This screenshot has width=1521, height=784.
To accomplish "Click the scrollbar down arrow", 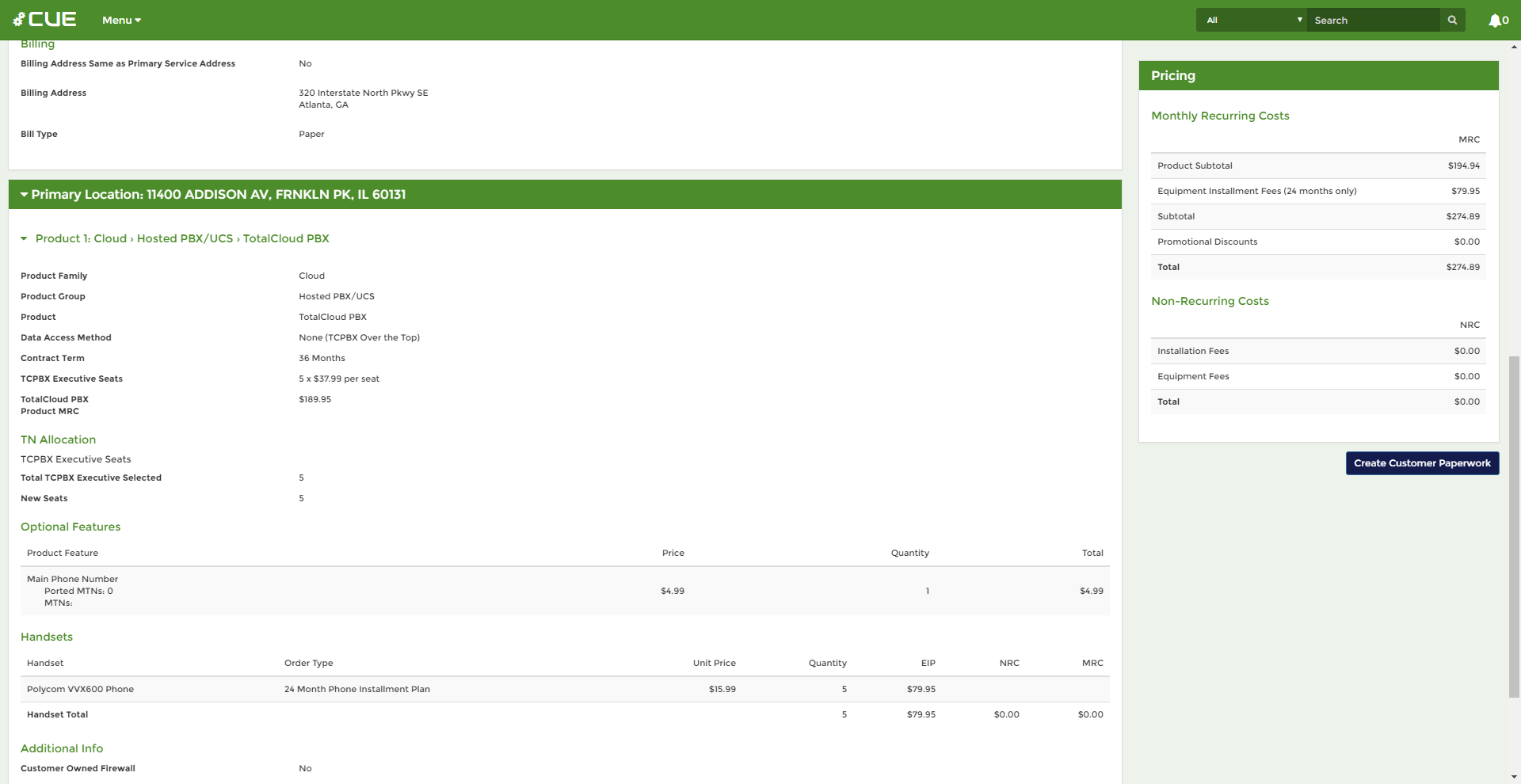I will [1514, 777].
